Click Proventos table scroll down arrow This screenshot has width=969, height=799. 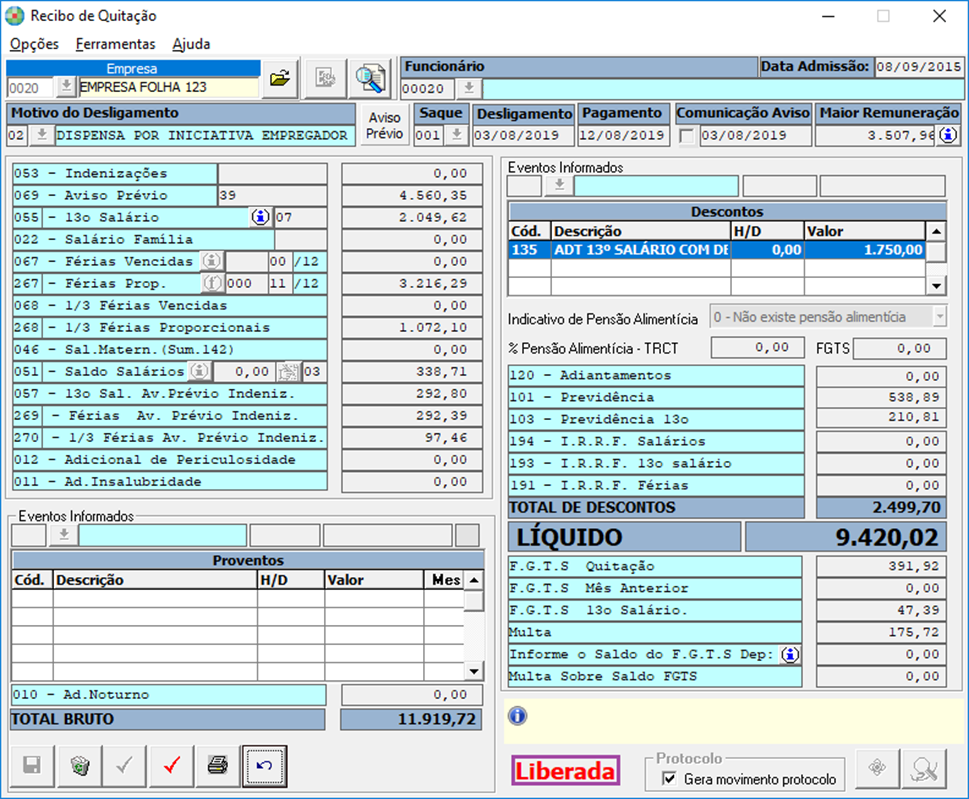[474, 671]
